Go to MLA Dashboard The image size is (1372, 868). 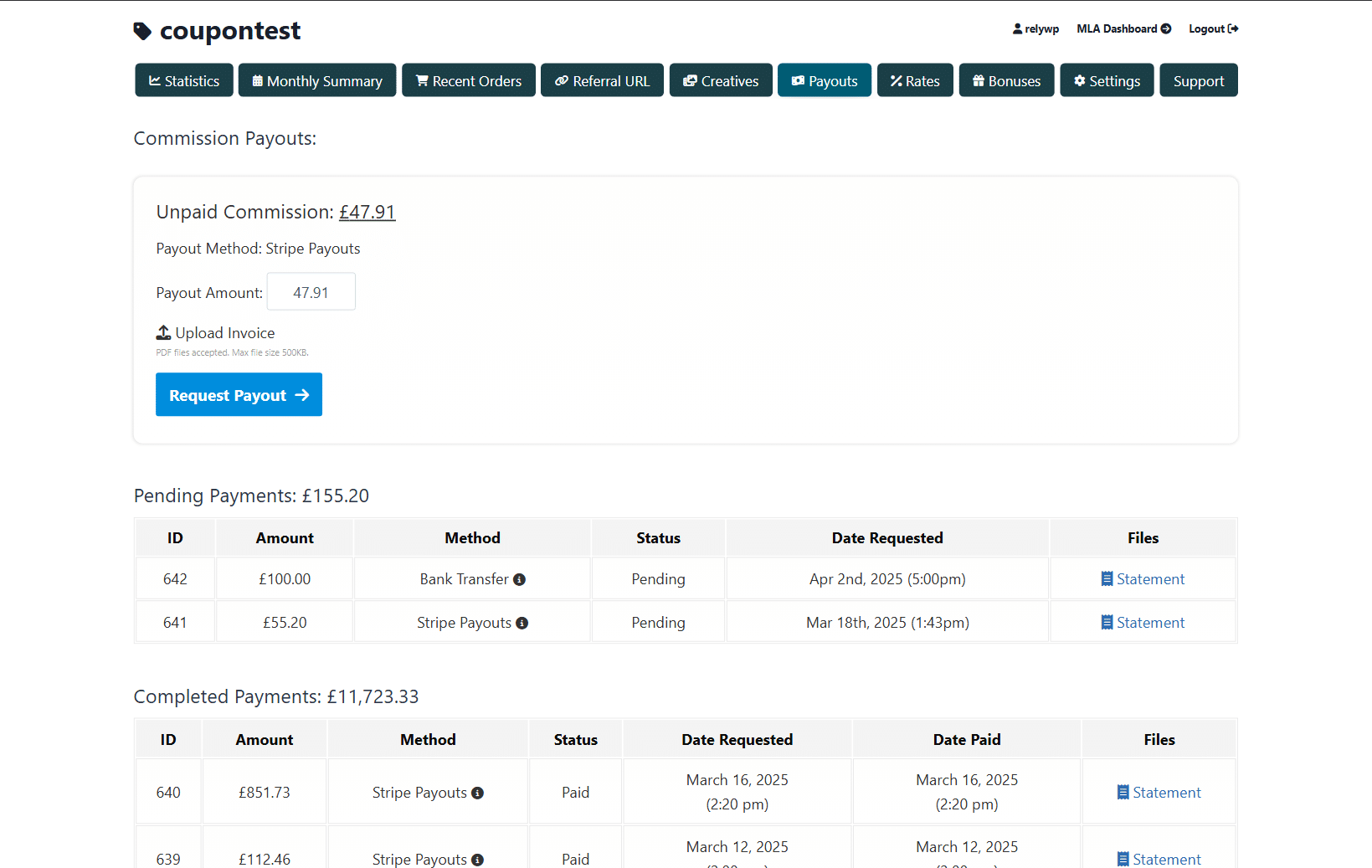[x=1123, y=28]
